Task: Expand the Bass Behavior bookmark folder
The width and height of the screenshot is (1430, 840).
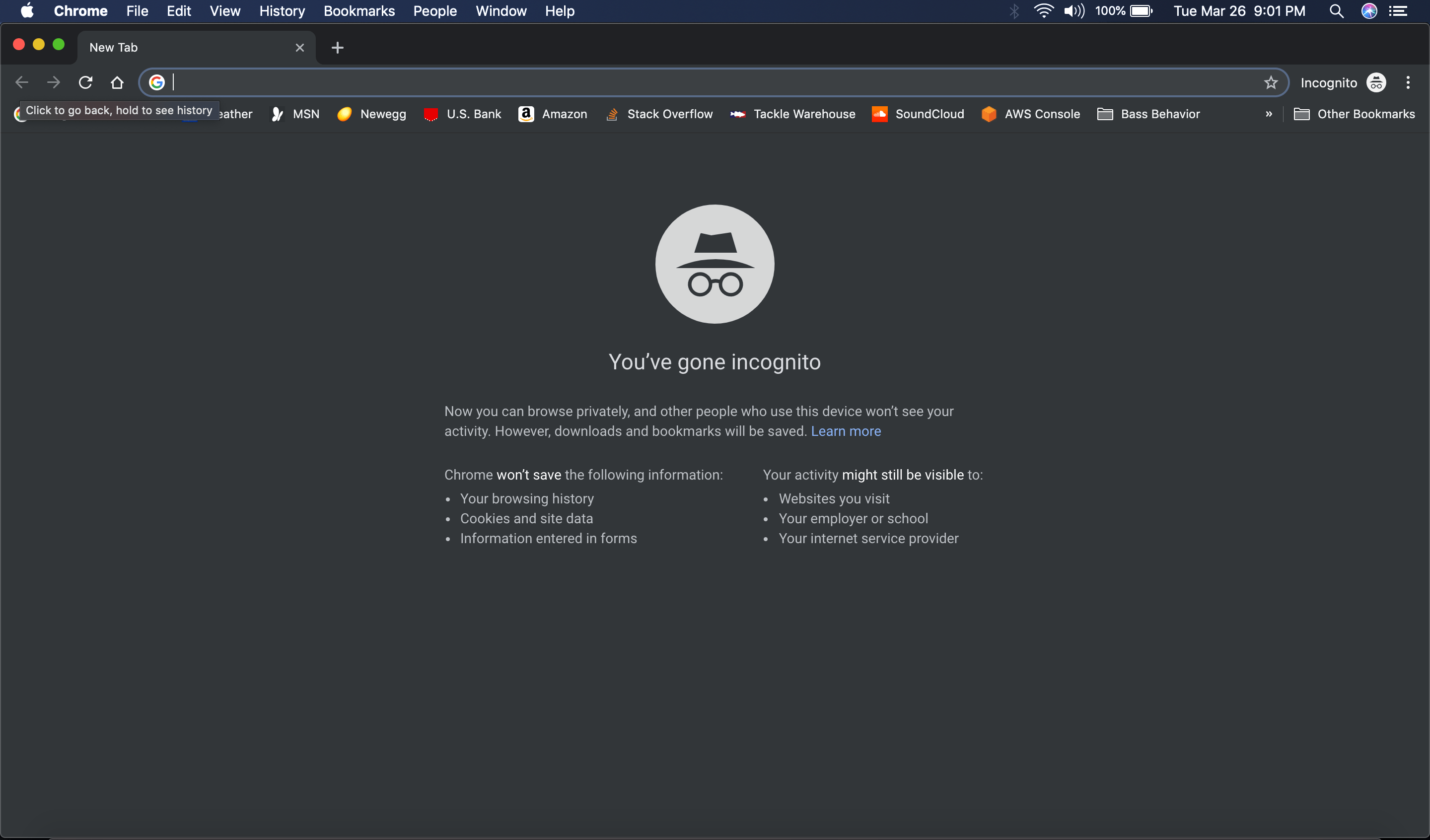Action: pyautogui.click(x=1148, y=114)
